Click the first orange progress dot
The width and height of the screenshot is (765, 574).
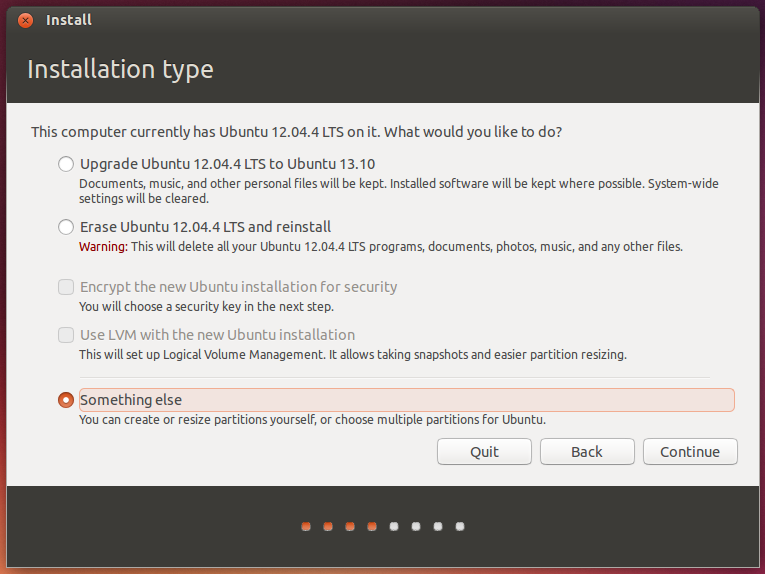306,526
